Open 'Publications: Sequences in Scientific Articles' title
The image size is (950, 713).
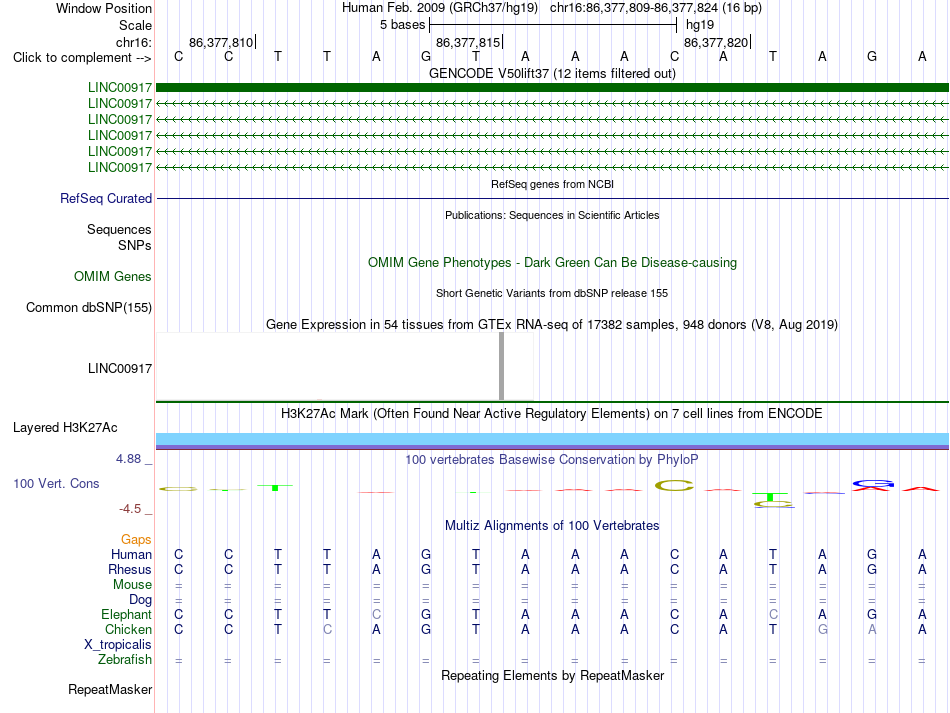[x=552, y=215]
